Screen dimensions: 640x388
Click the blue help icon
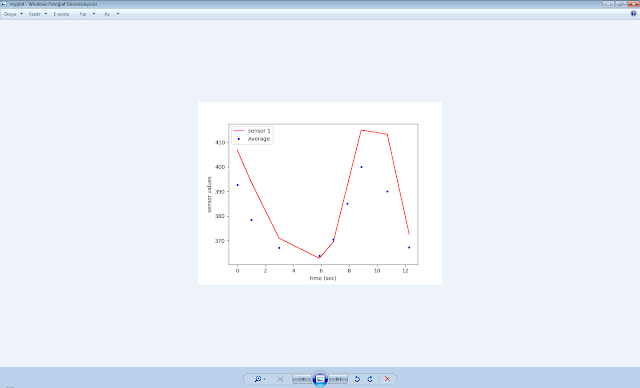[633, 13]
